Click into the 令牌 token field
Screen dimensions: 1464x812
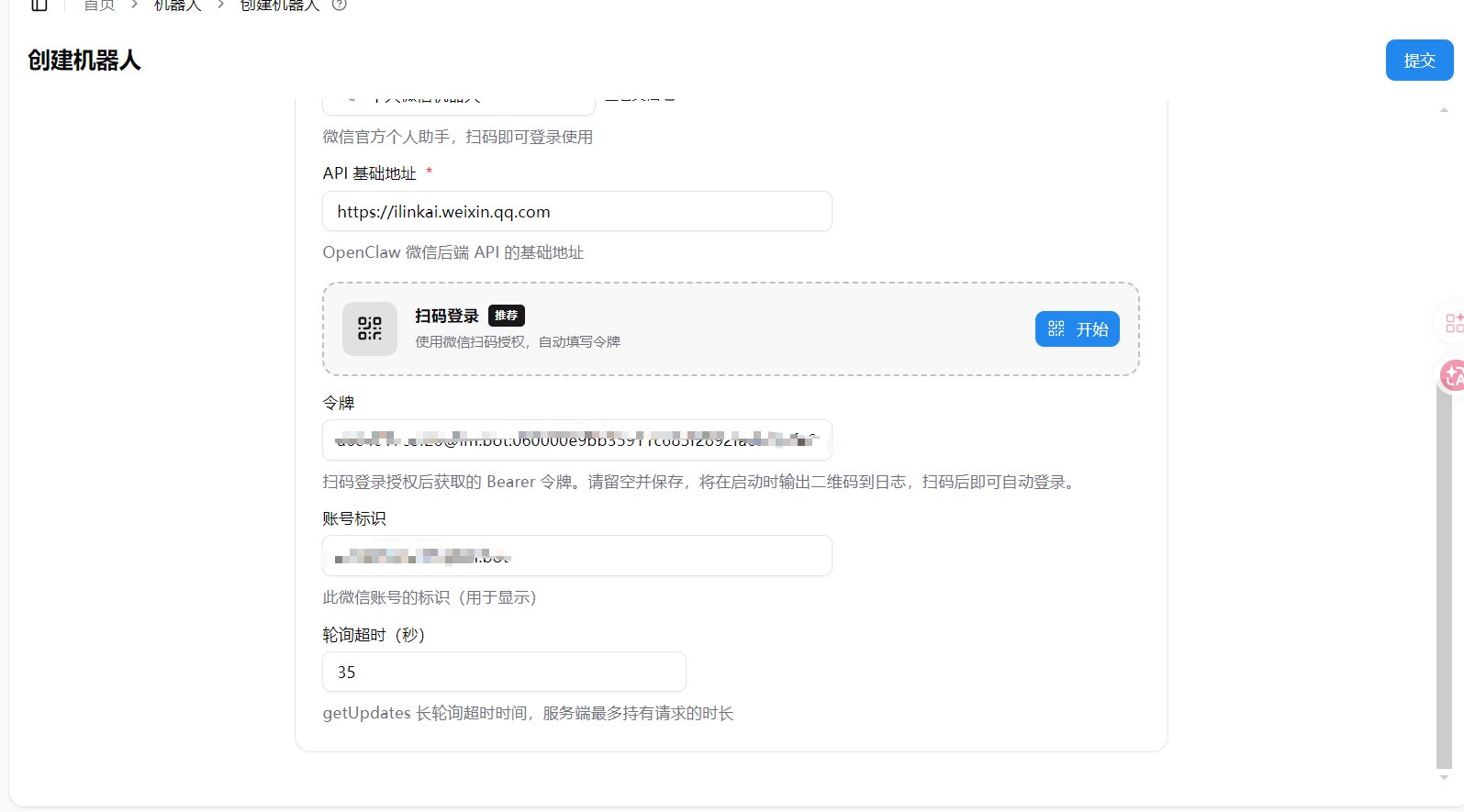tap(577, 440)
